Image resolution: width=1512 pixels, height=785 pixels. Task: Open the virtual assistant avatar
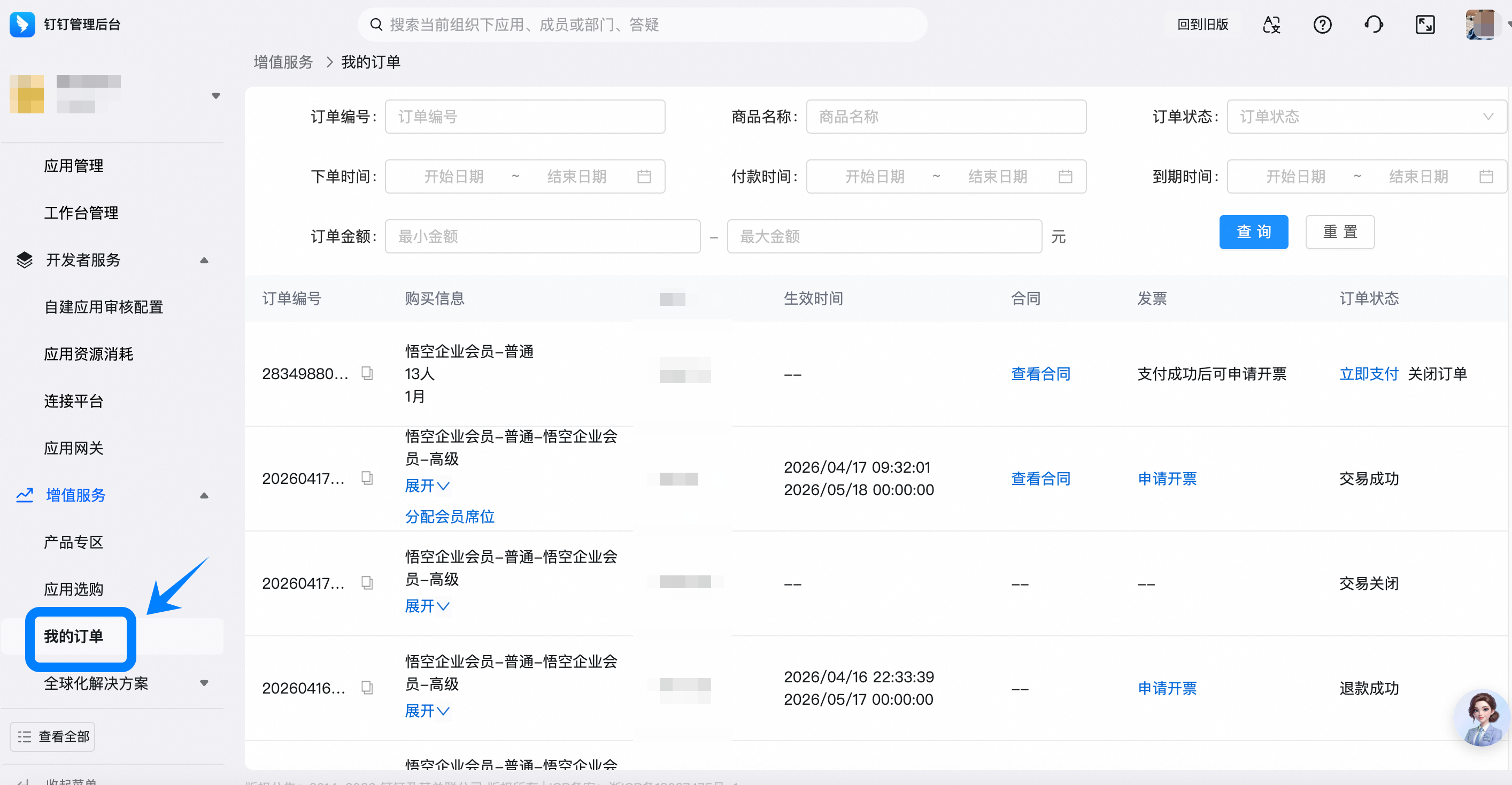pos(1482,718)
